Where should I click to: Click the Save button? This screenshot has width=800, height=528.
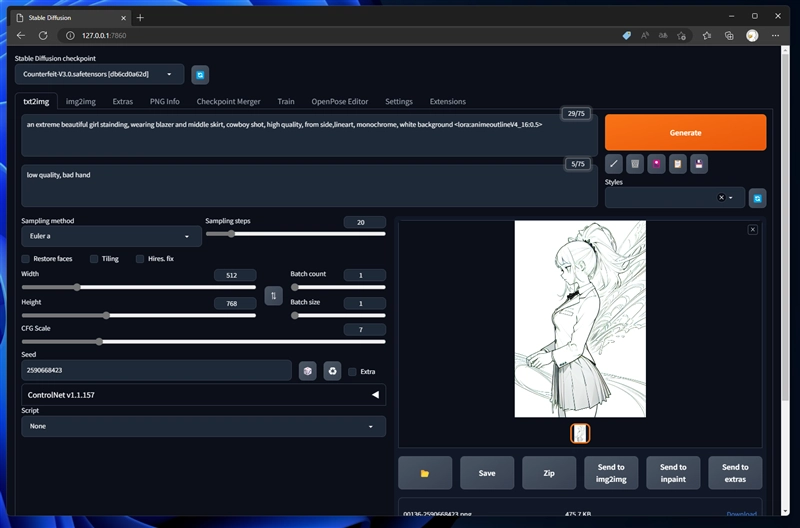[487, 473]
